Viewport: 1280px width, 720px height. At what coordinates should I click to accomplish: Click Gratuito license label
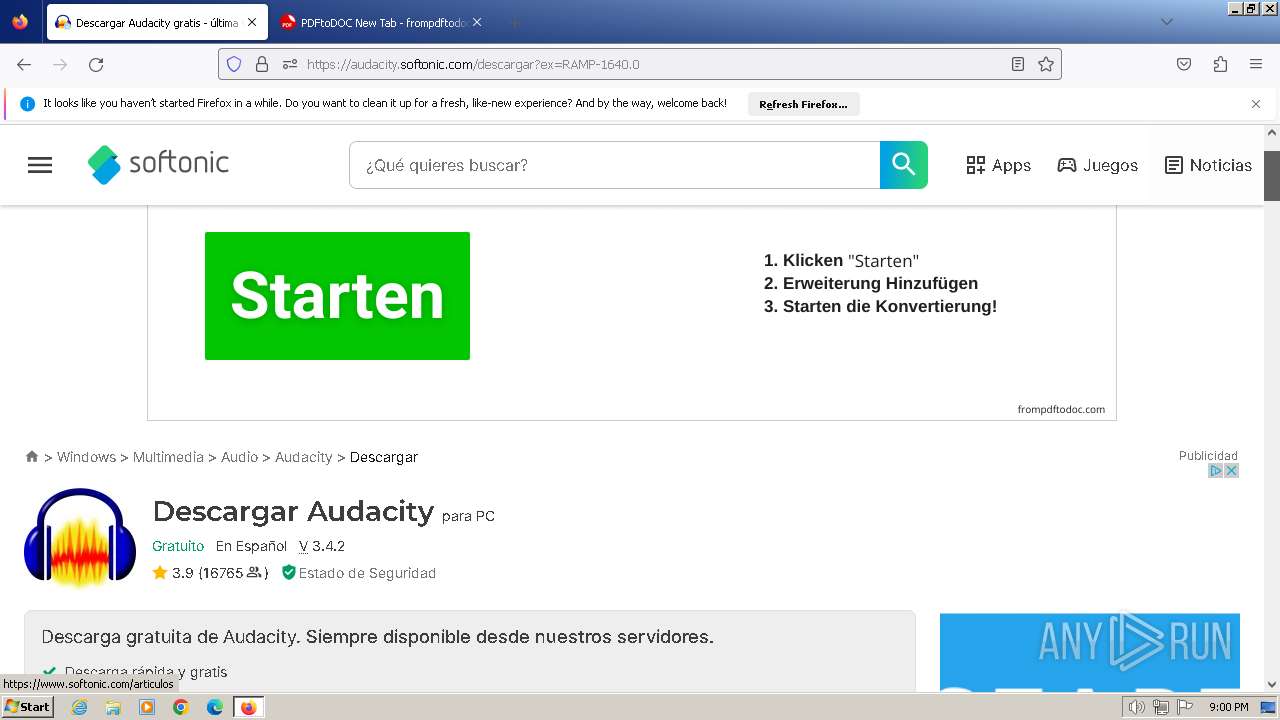(178, 546)
